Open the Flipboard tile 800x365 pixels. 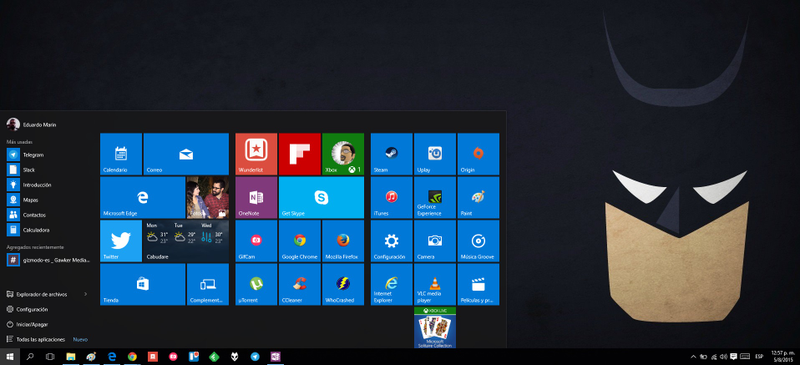300,154
